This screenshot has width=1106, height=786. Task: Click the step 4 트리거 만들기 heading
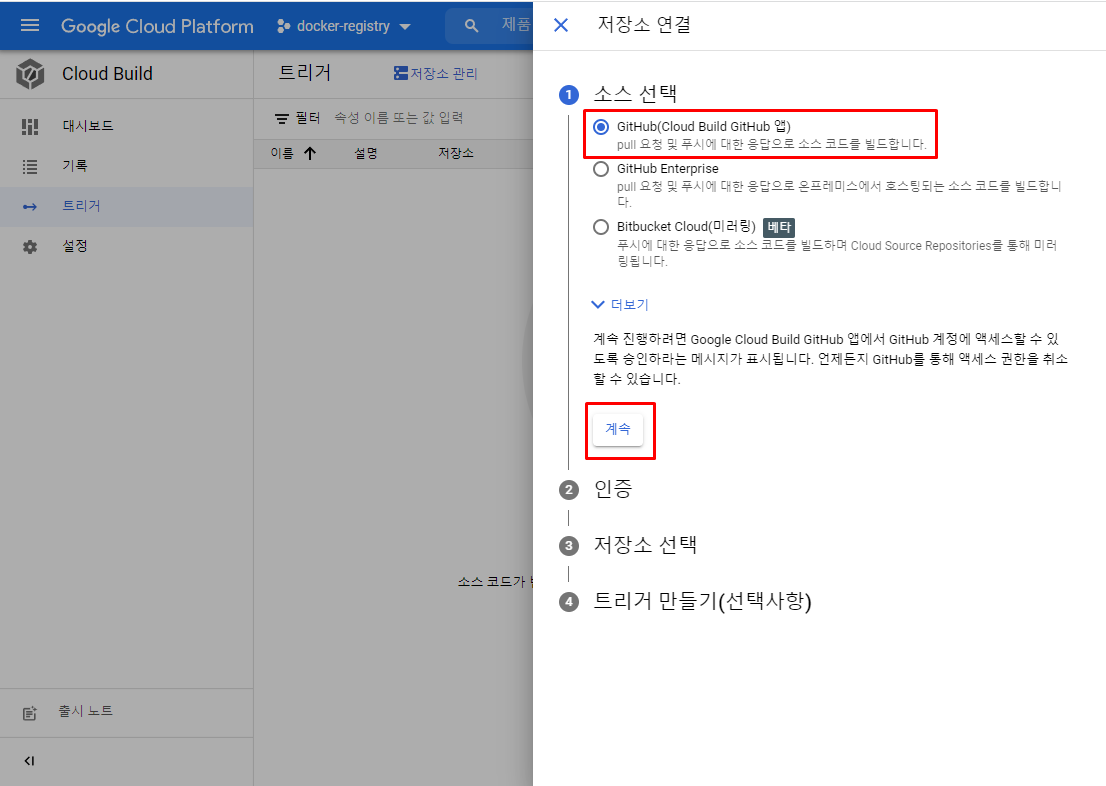pyautogui.click(x=703, y=601)
